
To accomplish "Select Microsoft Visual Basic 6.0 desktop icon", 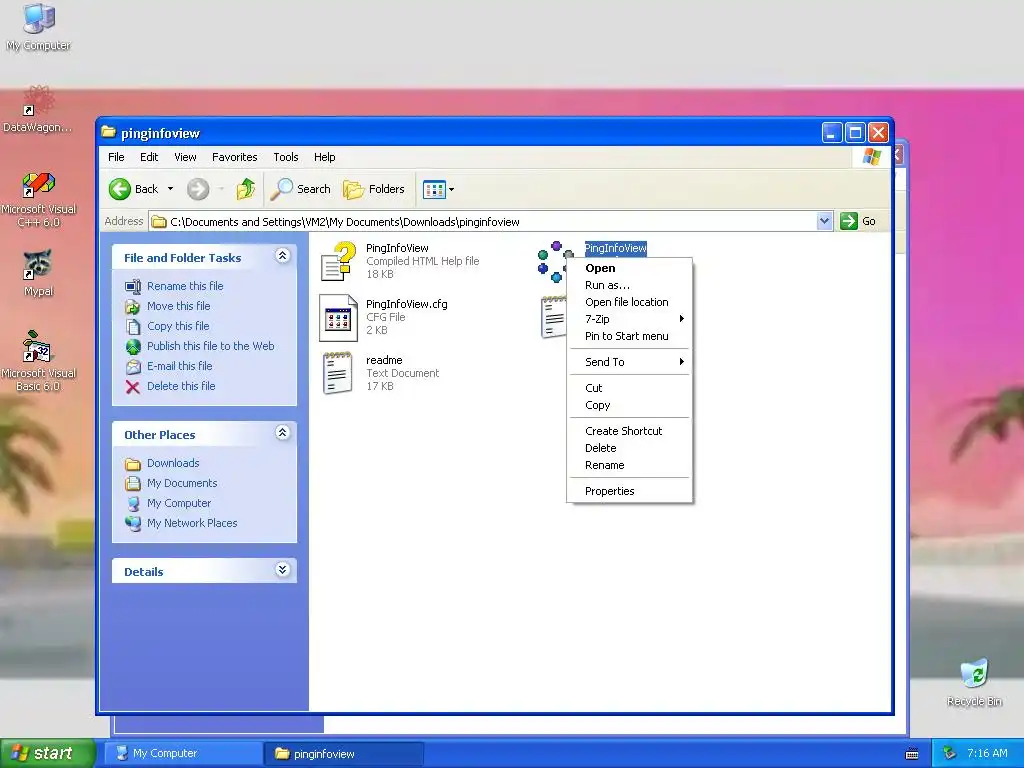I will pos(38,346).
